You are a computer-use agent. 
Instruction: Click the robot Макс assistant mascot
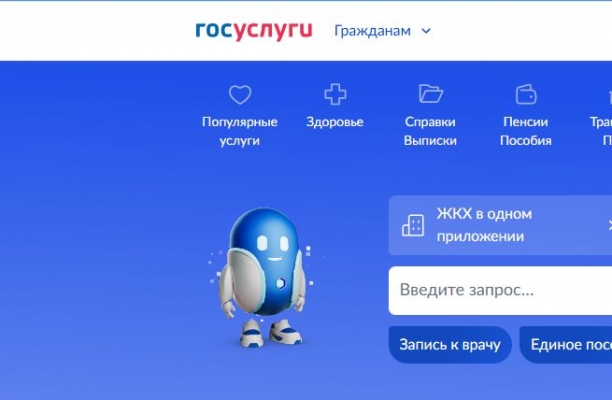click(x=264, y=277)
